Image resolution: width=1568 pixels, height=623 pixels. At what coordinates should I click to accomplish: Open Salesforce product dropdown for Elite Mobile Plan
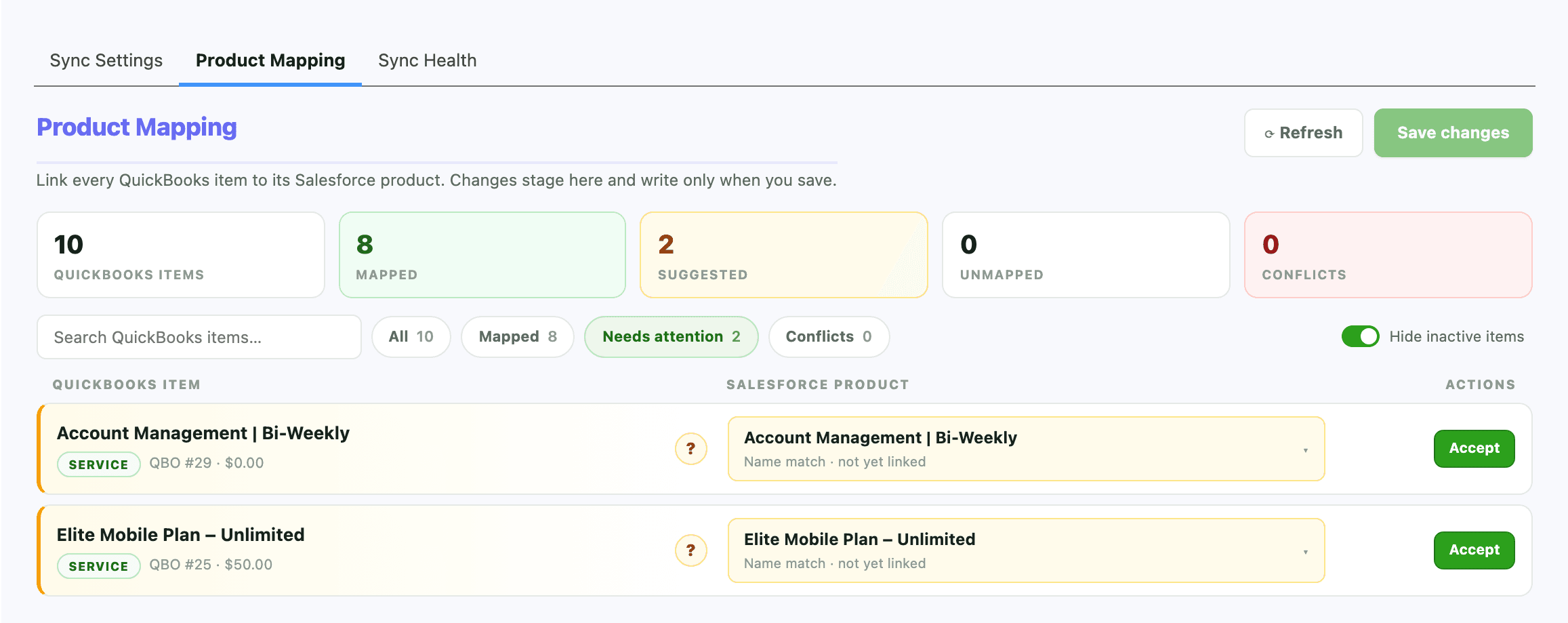tap(1026, 550)
